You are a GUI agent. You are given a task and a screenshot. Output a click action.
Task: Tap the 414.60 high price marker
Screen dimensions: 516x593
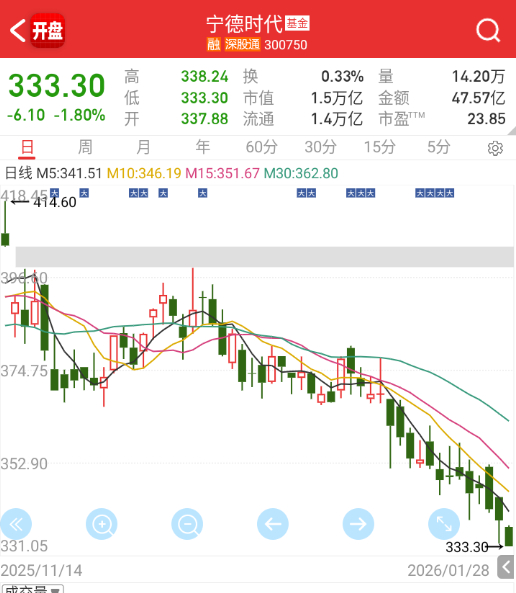click(x=55, y=202)
